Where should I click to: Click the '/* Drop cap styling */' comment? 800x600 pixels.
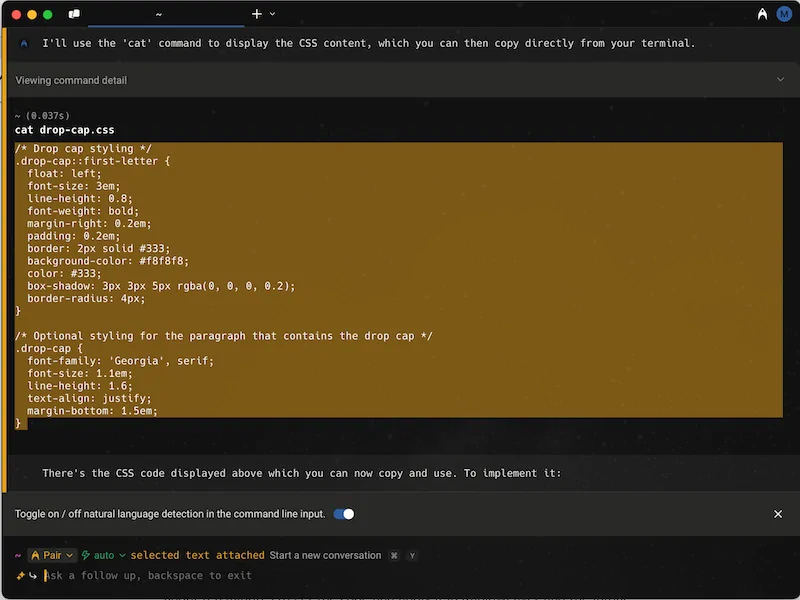[83, 149]
